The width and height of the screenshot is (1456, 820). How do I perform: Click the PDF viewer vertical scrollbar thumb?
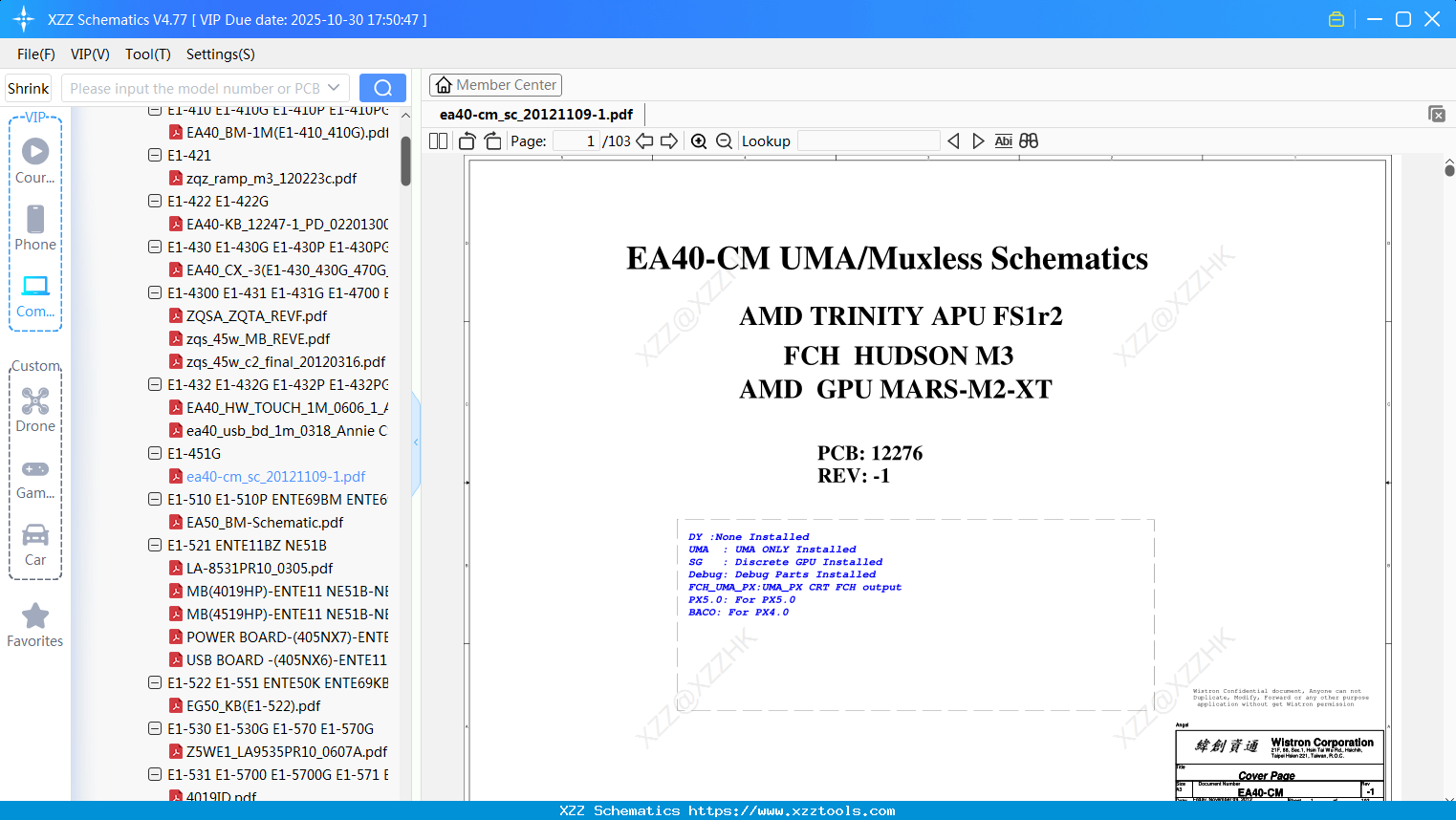coord(1449,170)
